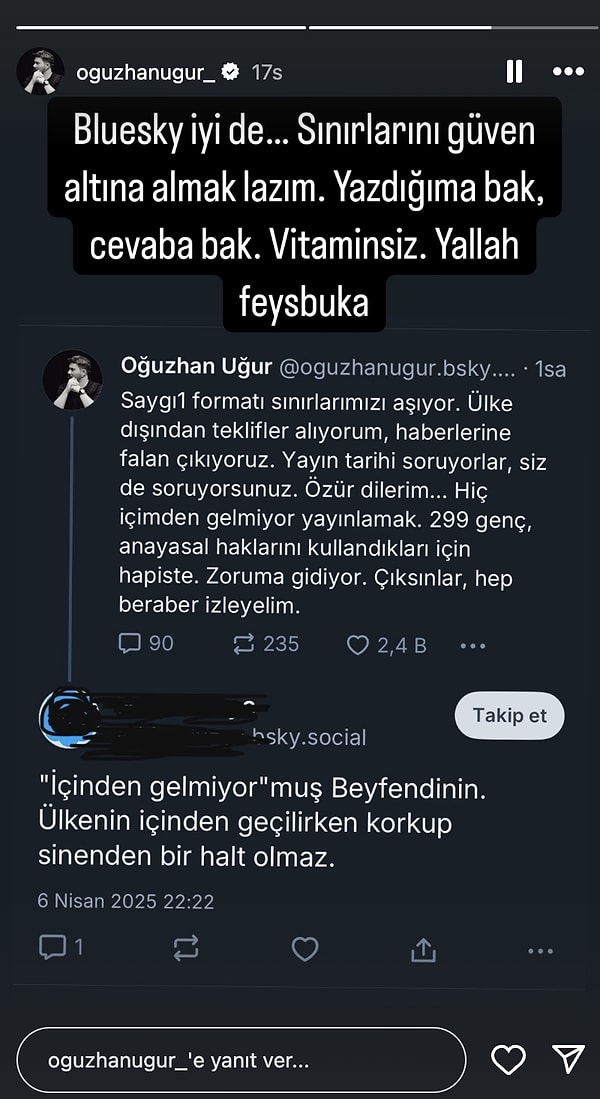600x1099 pixels.
Task: Like the post with 2,4 B likes
Action: click(358, 645)
